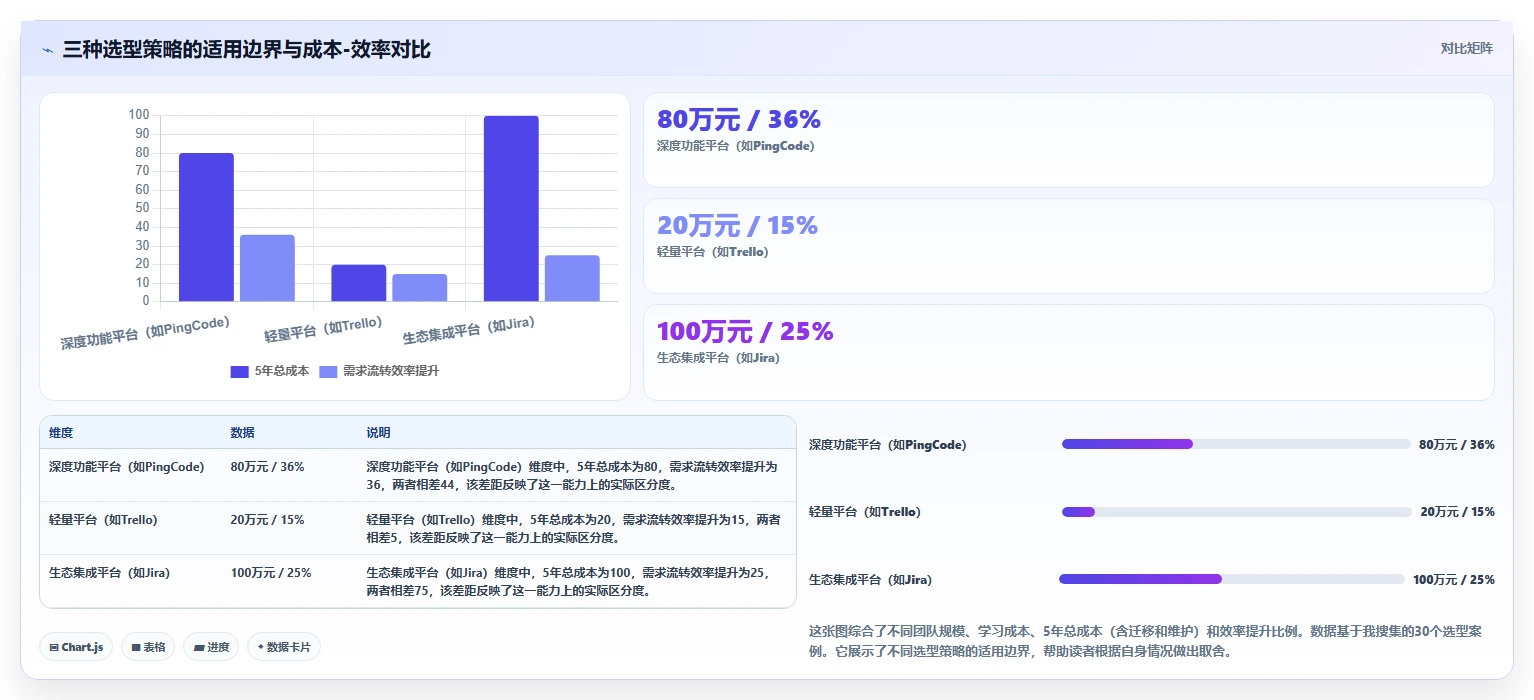Toggle the 需求流转效率提升 legend entry

point(379,371)
